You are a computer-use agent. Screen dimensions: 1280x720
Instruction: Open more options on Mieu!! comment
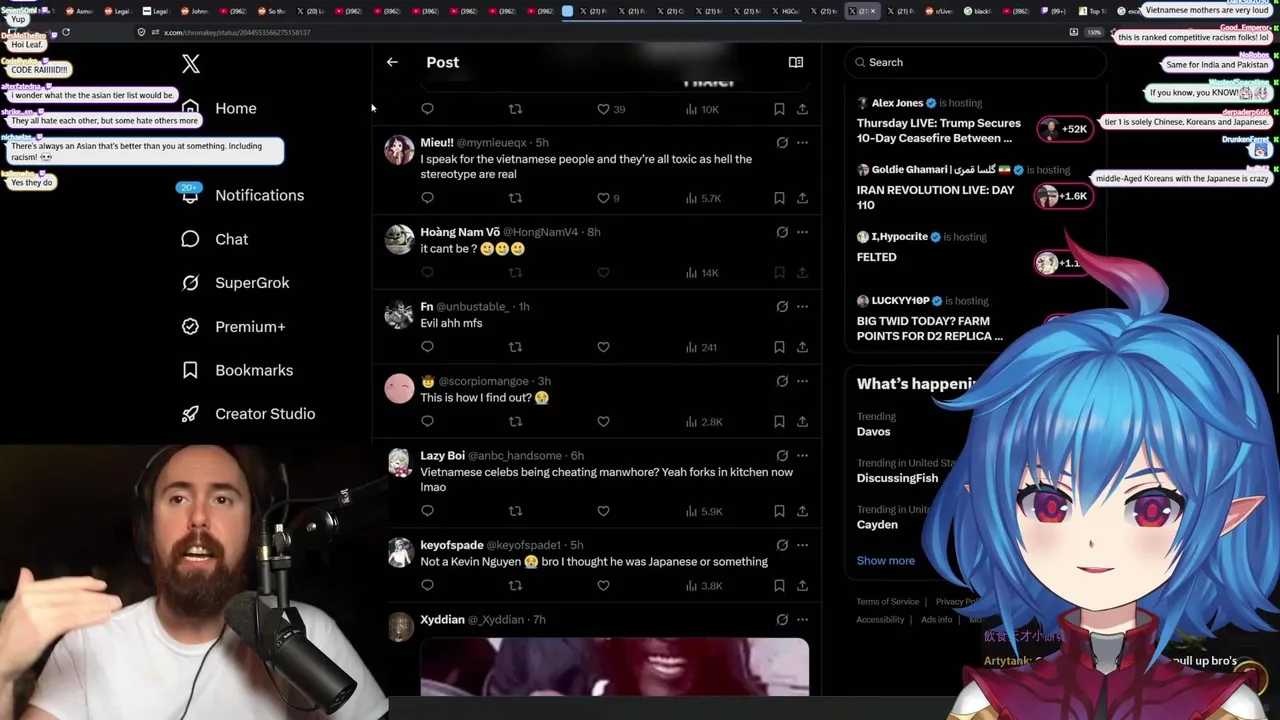[802, 143]
